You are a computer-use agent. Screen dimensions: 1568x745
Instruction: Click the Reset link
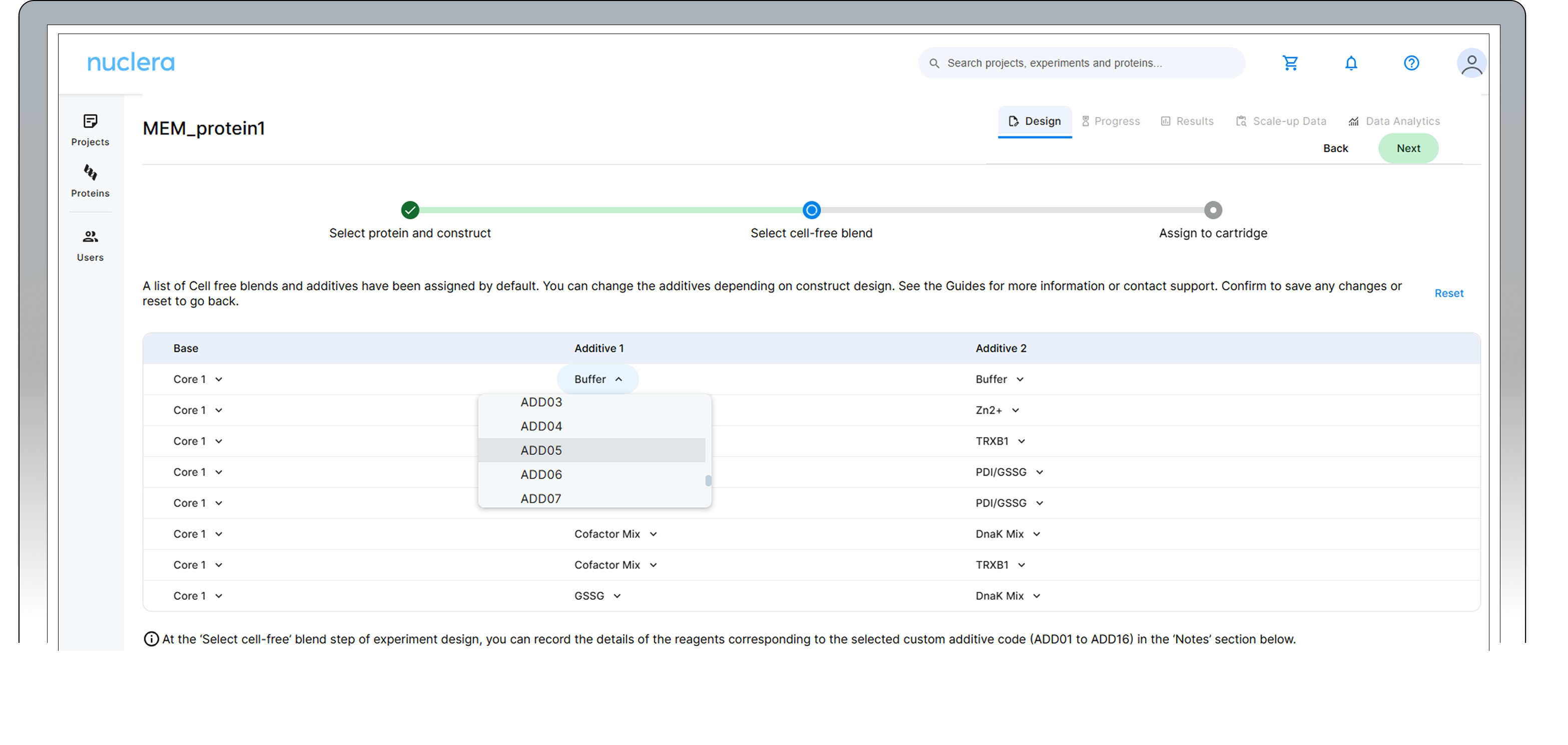pos(1449,293)
